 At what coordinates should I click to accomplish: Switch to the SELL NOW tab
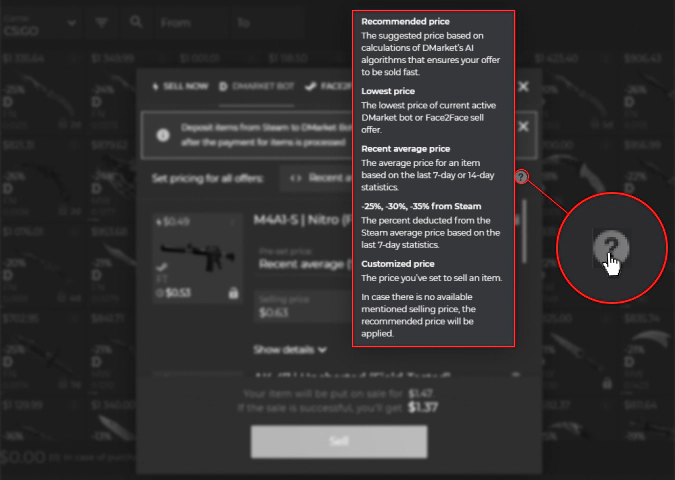[180, 87]
